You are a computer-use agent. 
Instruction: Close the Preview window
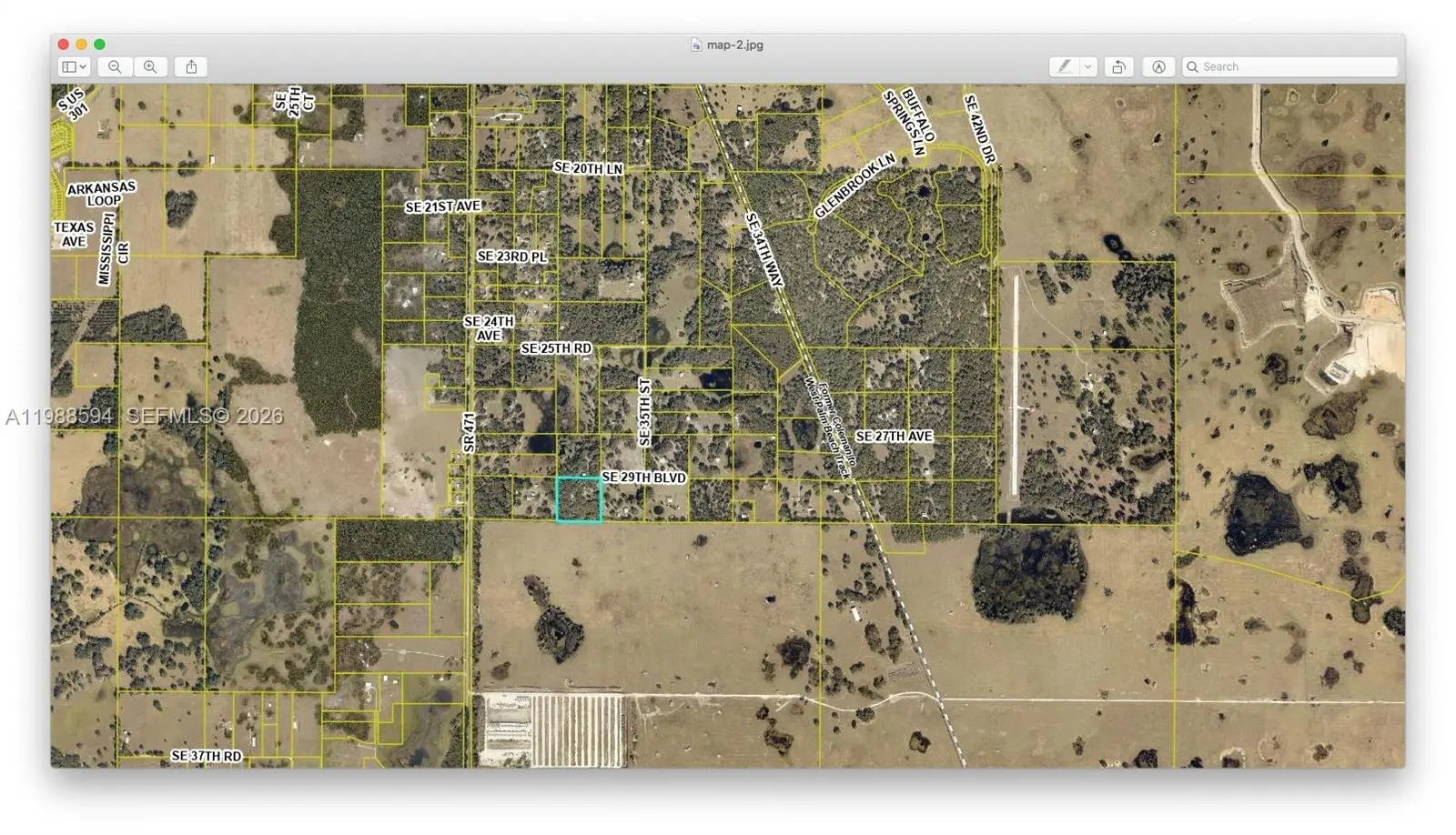tap(63, 44)
